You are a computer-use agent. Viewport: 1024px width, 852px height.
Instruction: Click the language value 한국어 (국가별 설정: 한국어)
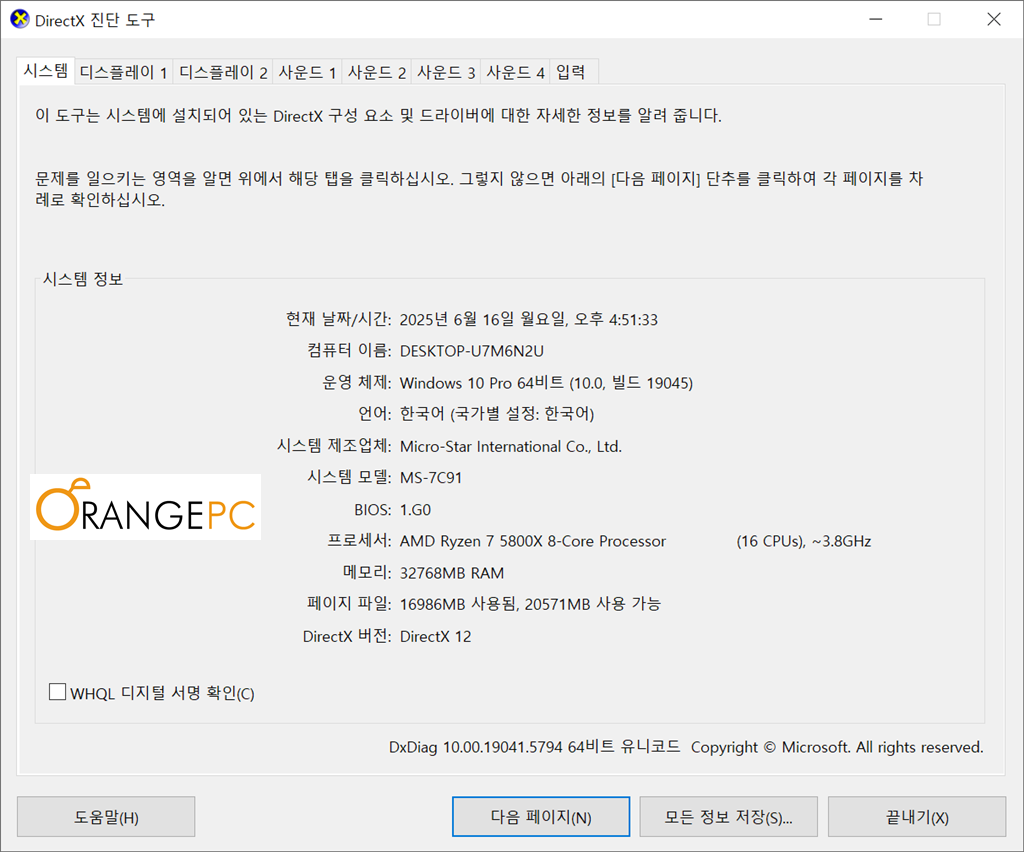pyautogui.click(x=497, y=414)
